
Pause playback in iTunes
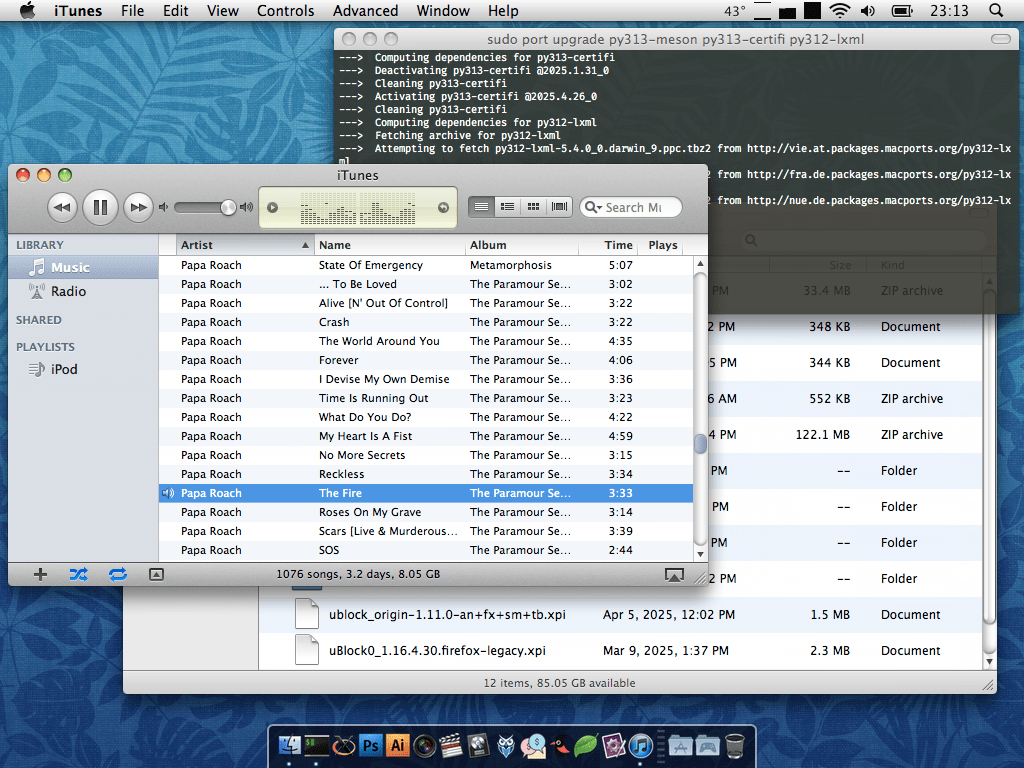100,207
